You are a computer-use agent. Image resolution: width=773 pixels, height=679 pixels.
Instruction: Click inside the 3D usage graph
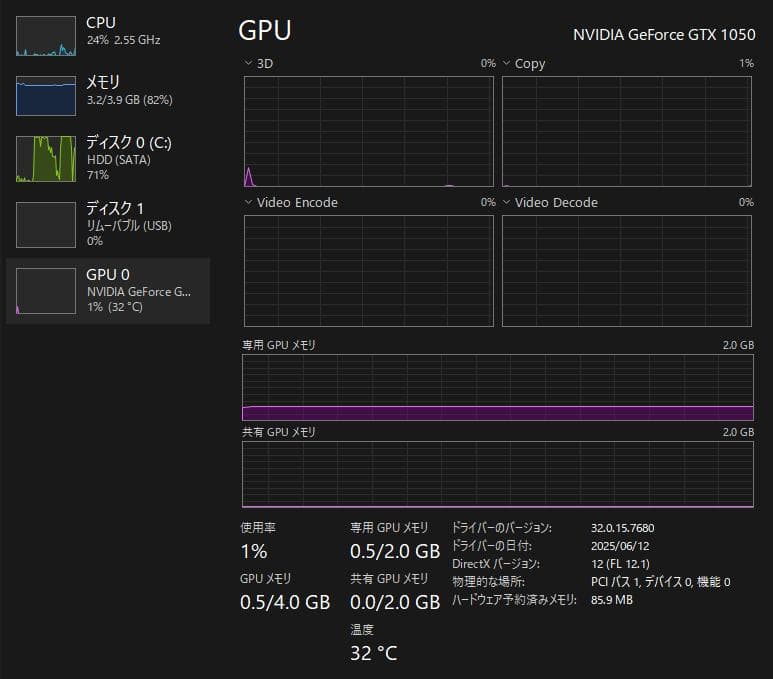[x=369, y=131]
